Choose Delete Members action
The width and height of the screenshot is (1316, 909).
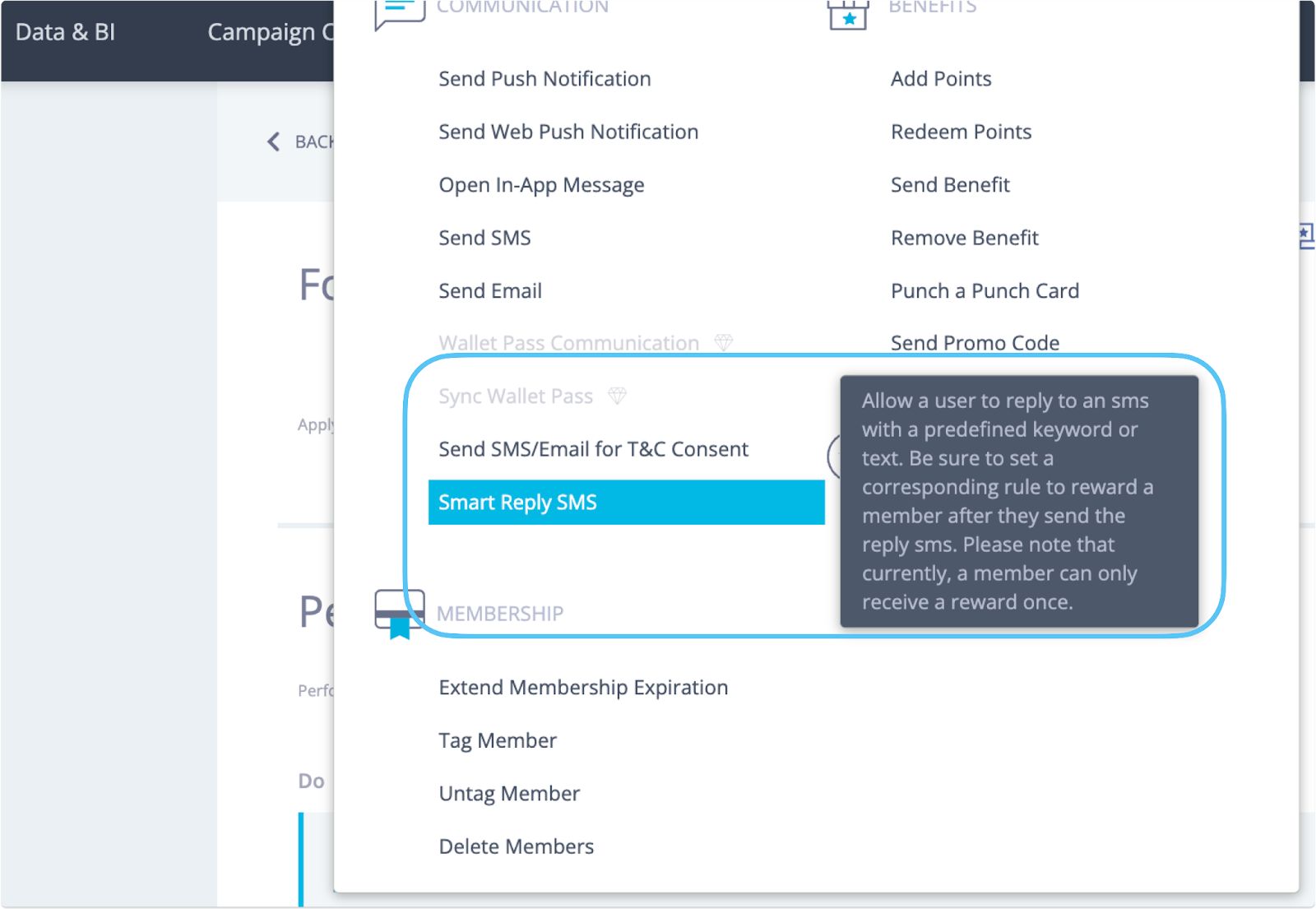tap(516, 846)
